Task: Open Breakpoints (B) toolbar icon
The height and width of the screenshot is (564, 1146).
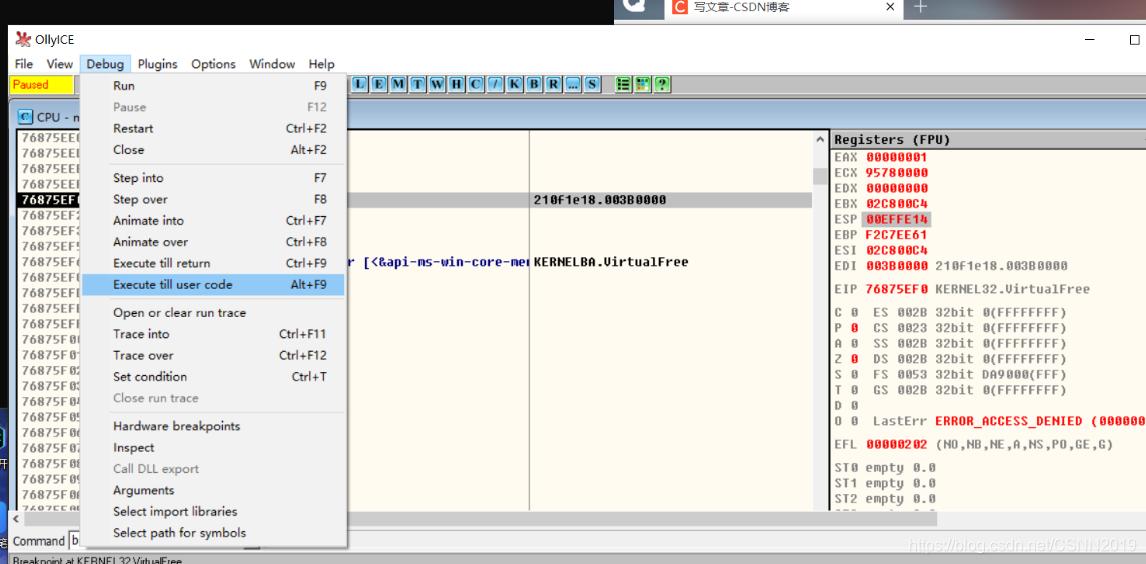Action: [x=534, y=84]
